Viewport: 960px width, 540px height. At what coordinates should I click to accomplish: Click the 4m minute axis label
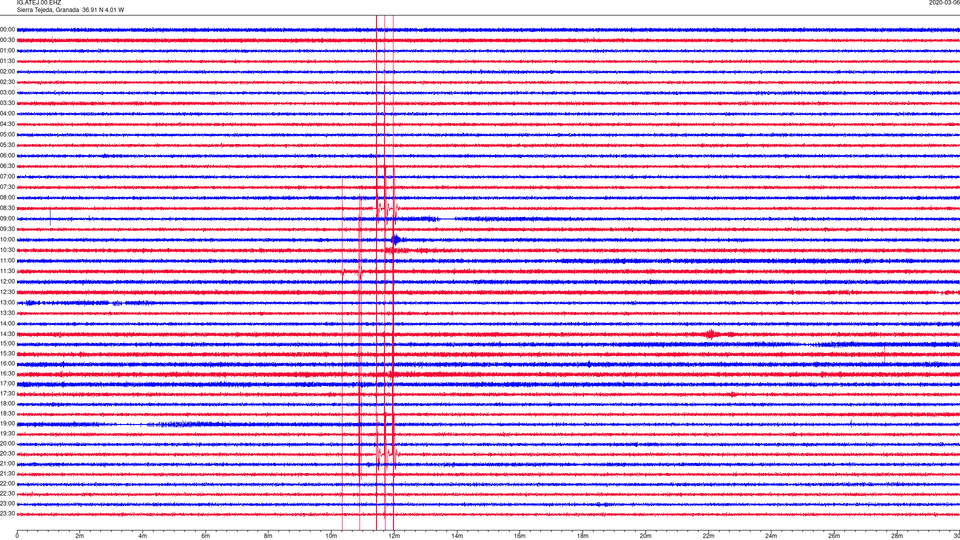pos(143,536)
